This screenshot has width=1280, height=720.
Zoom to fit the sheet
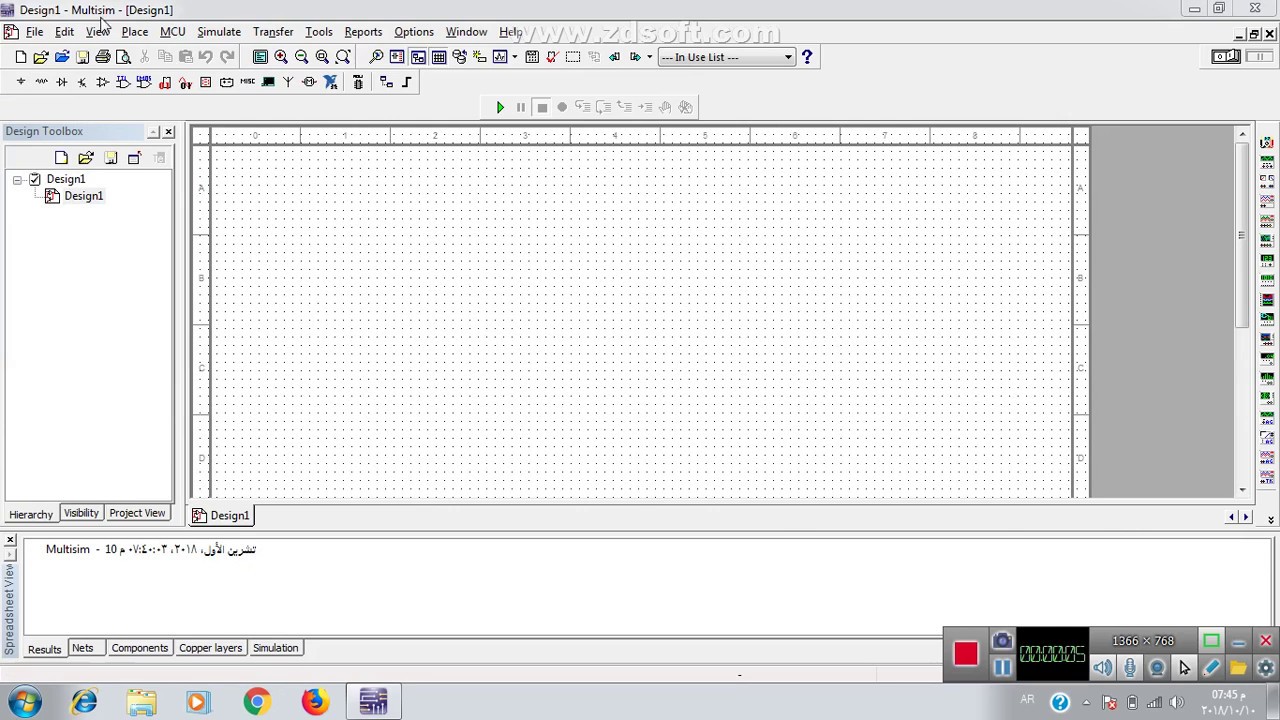(343, 57)
